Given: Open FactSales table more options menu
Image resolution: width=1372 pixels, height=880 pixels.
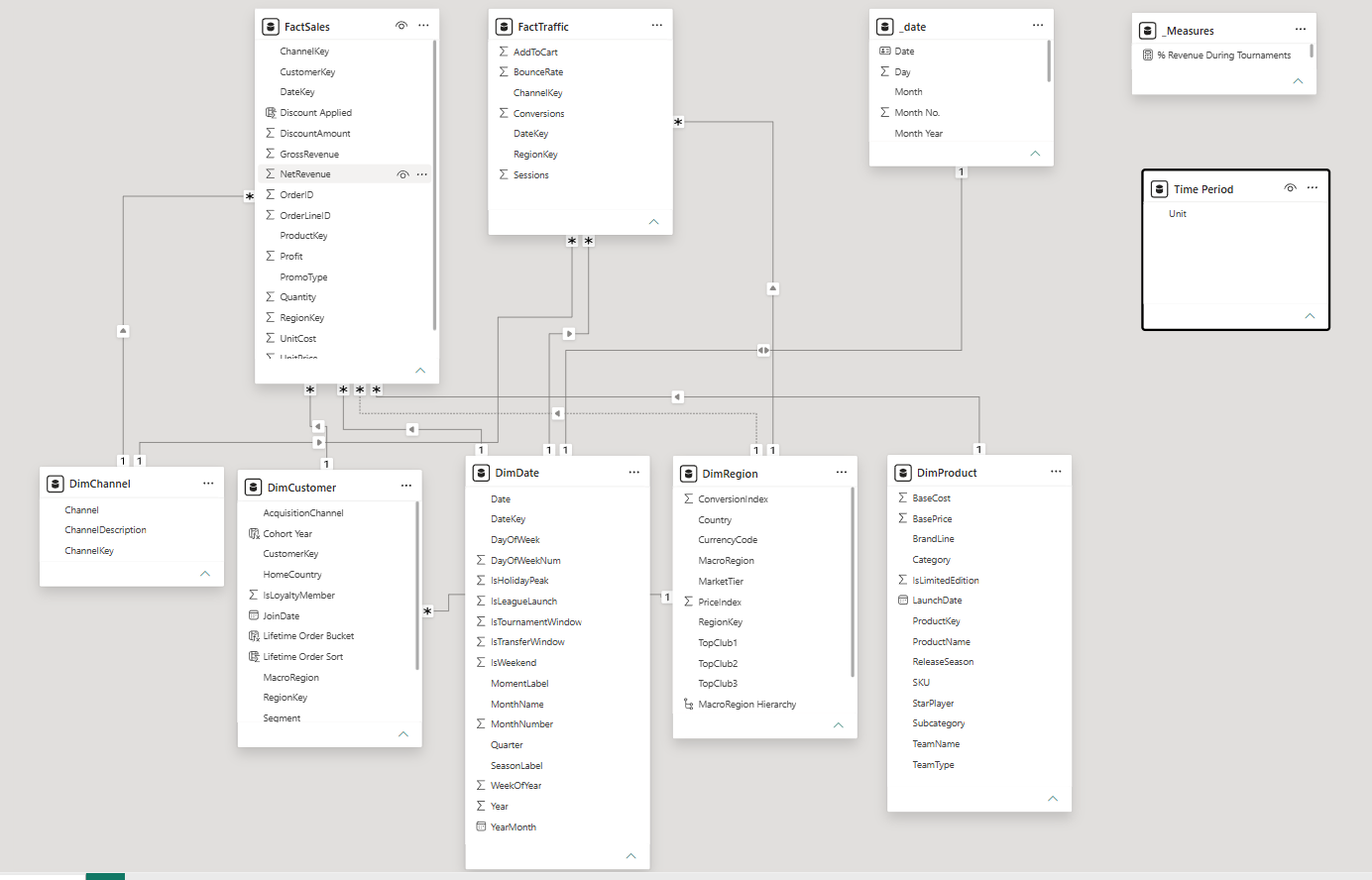Looking at the screenshot, I should (x=423, y=26).
